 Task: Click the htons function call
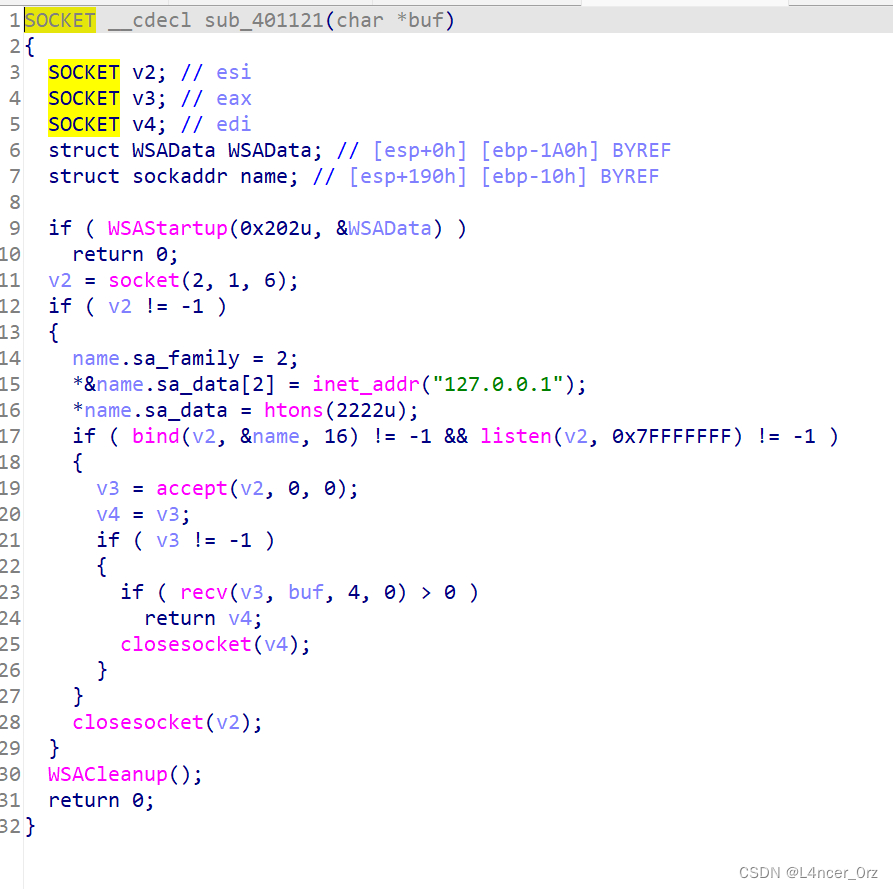pyautogui.click(x=293, y=411)
